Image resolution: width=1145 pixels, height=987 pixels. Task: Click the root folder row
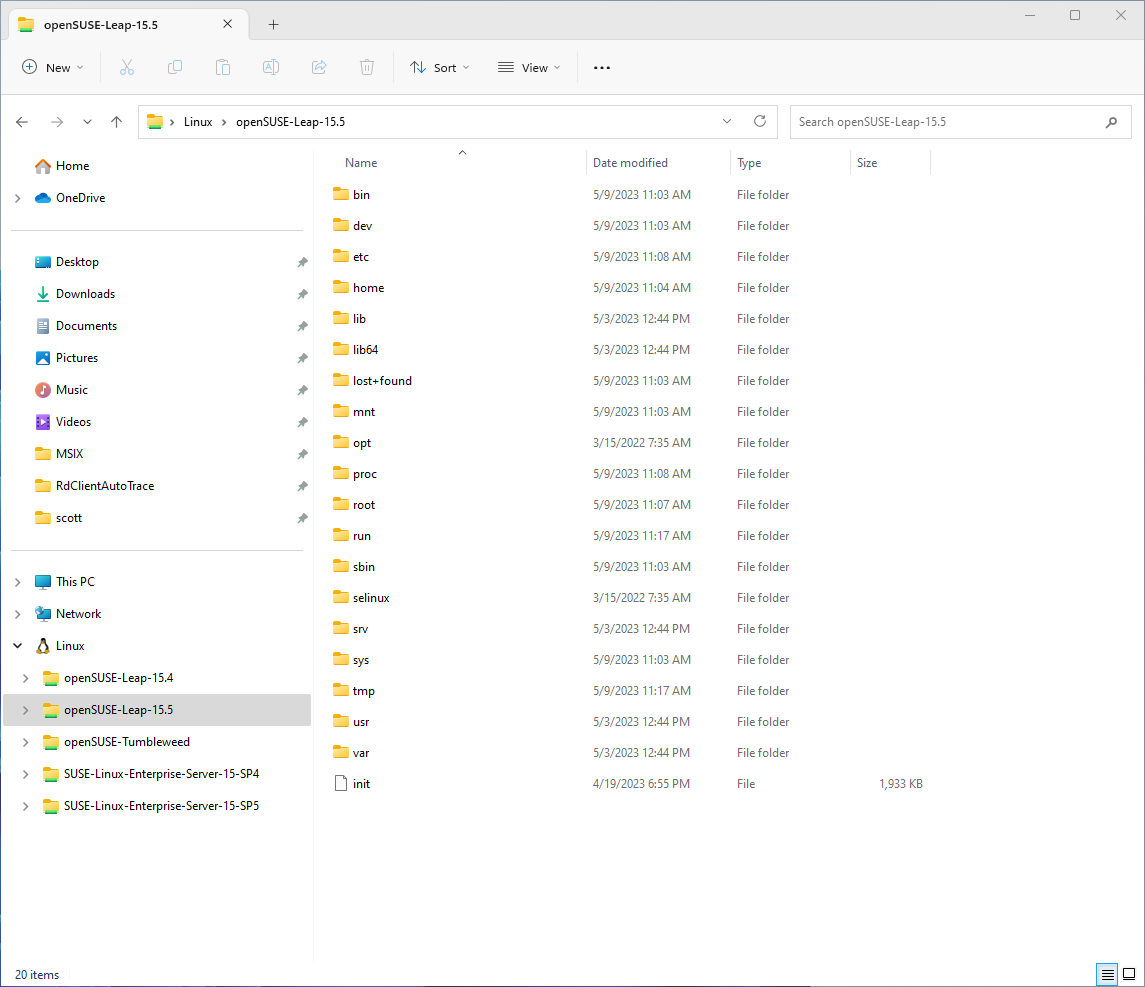[629, 504]
